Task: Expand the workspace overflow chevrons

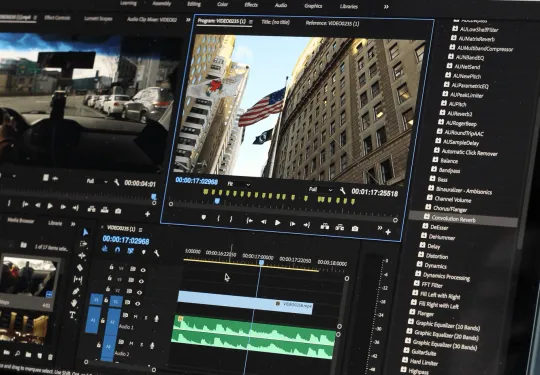Action: tap(386, 7)
